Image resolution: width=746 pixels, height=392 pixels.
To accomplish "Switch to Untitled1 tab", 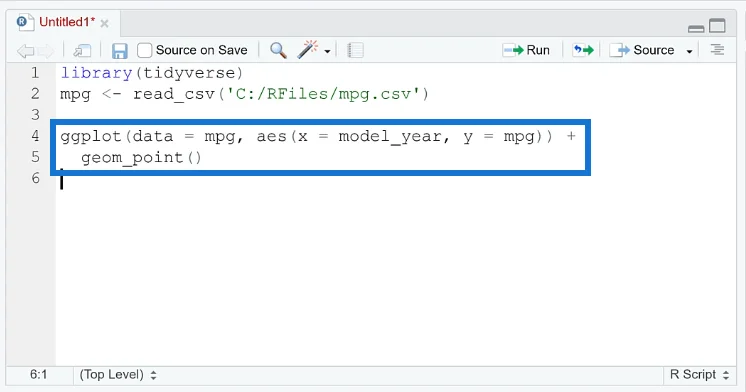I will [67, 22].
